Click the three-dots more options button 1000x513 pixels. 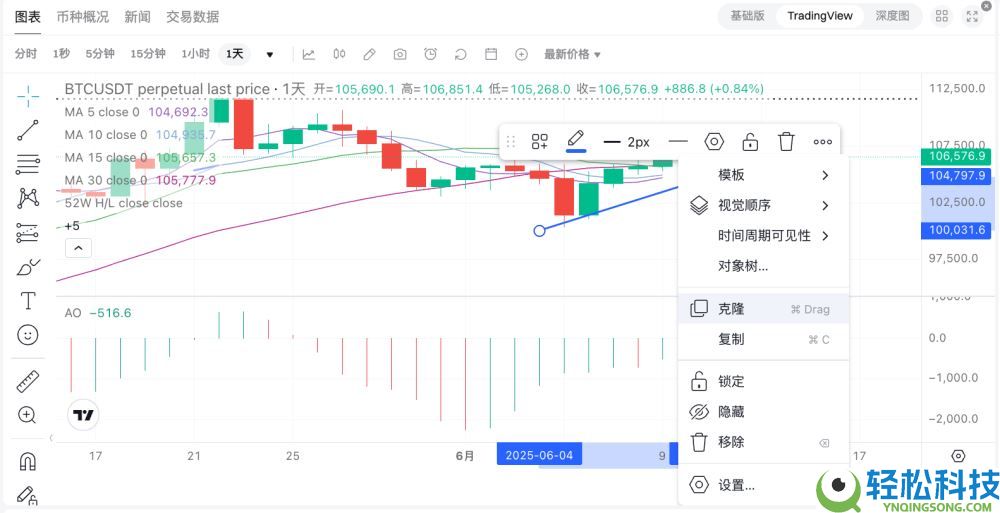[823, 142]
